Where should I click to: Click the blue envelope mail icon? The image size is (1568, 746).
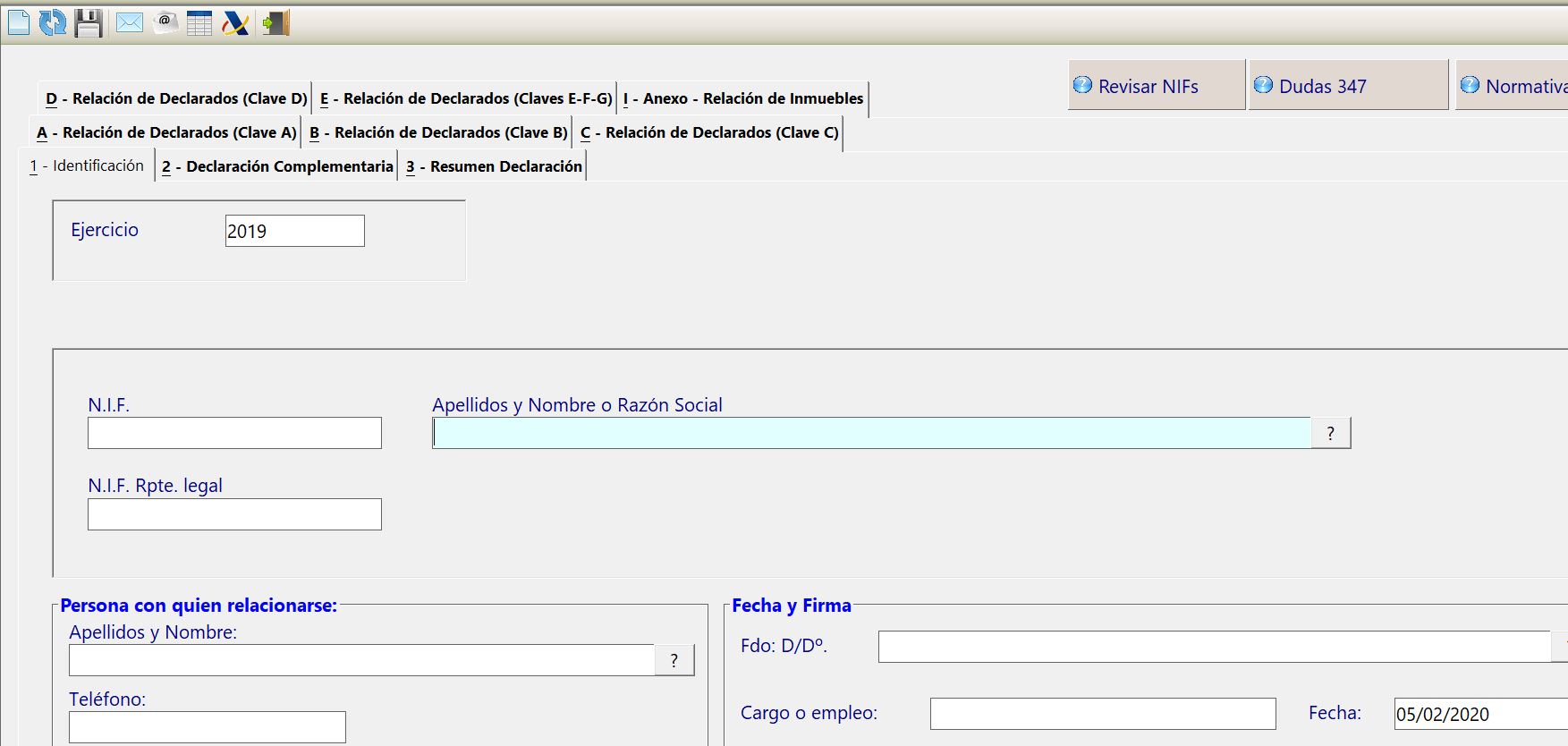[x=130, y=22]
